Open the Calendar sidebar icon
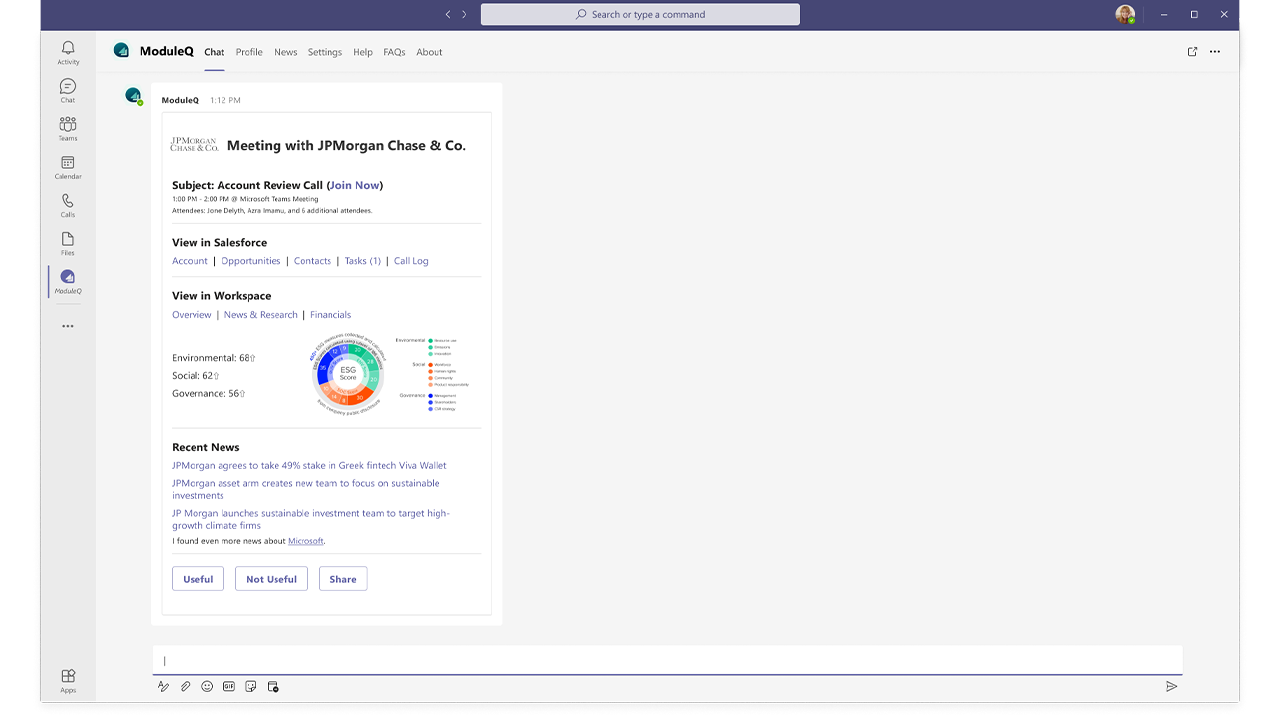 (x=68, y=167)
